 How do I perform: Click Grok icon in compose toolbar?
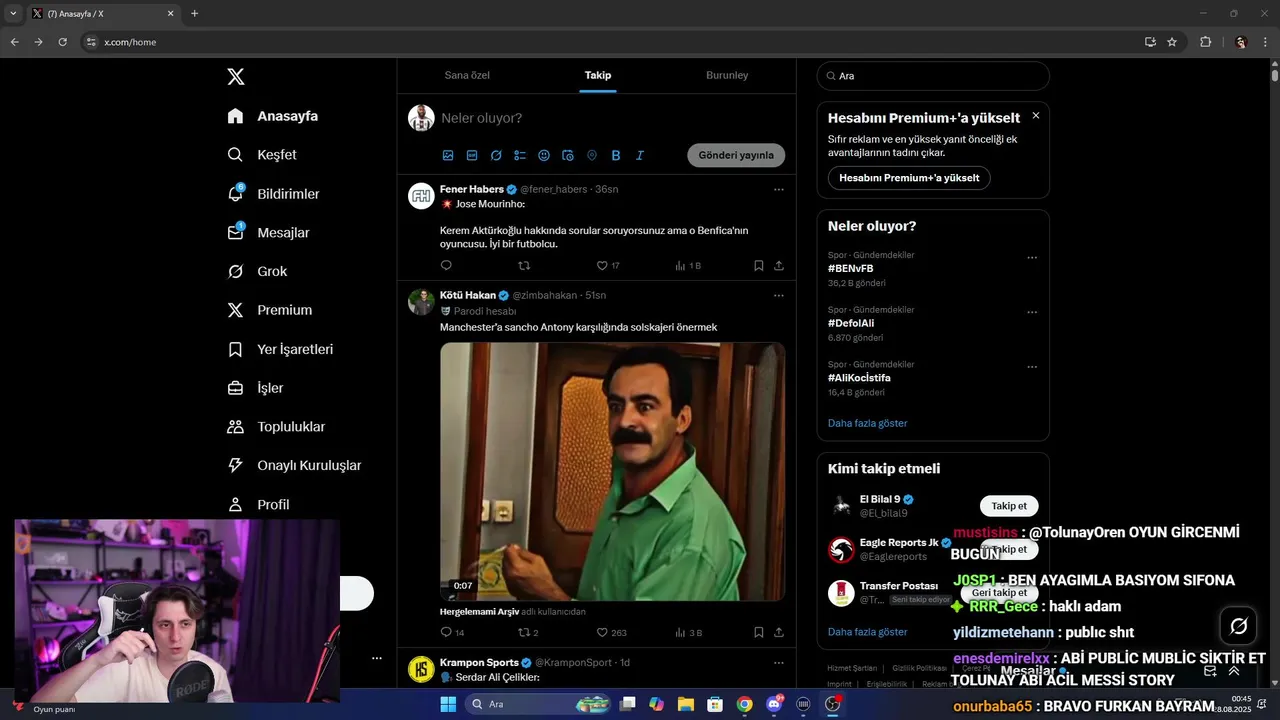pos(496,156)
